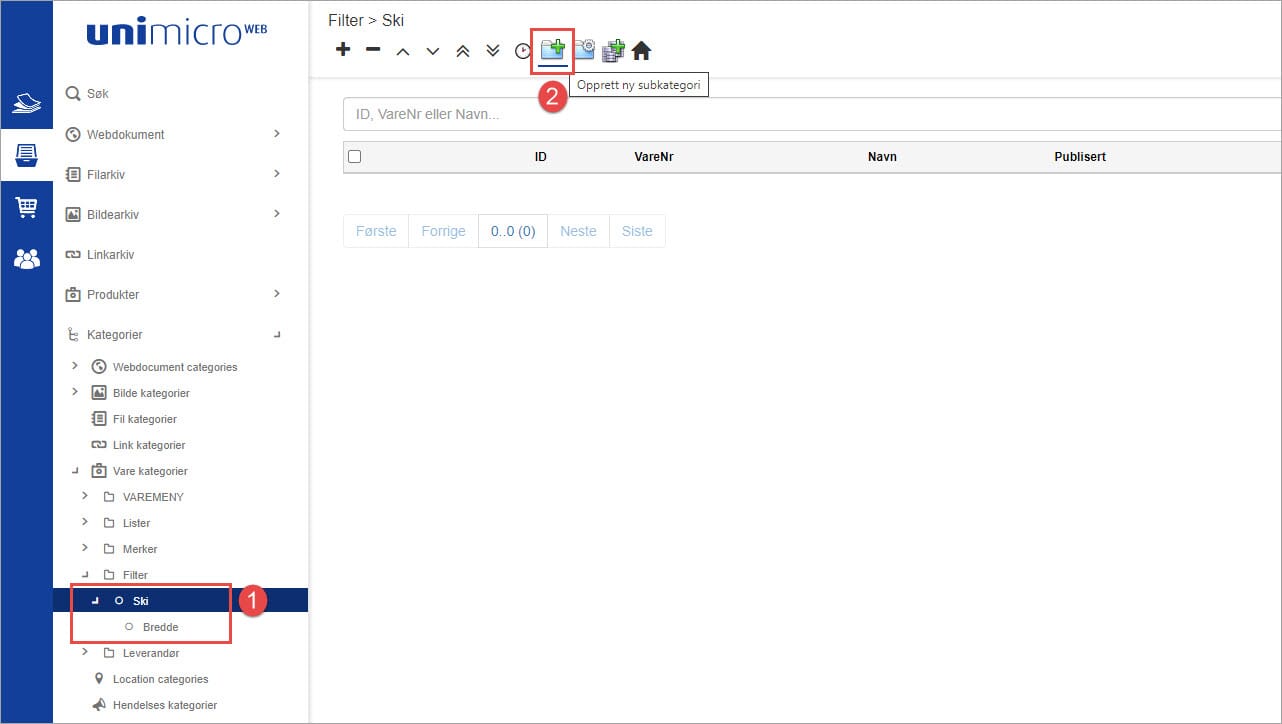Expand the Lister folder arrow
This screenshot has height=724, width=1282.
tap(85, 522)
